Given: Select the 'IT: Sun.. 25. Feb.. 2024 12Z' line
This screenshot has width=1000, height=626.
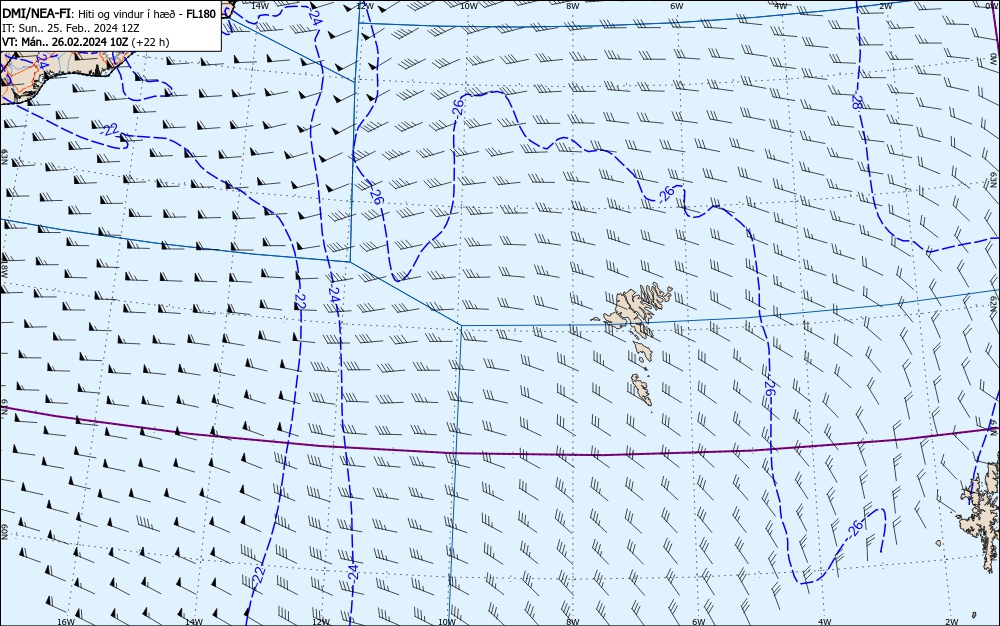Looking at the screenshot, I should point(71,28).
